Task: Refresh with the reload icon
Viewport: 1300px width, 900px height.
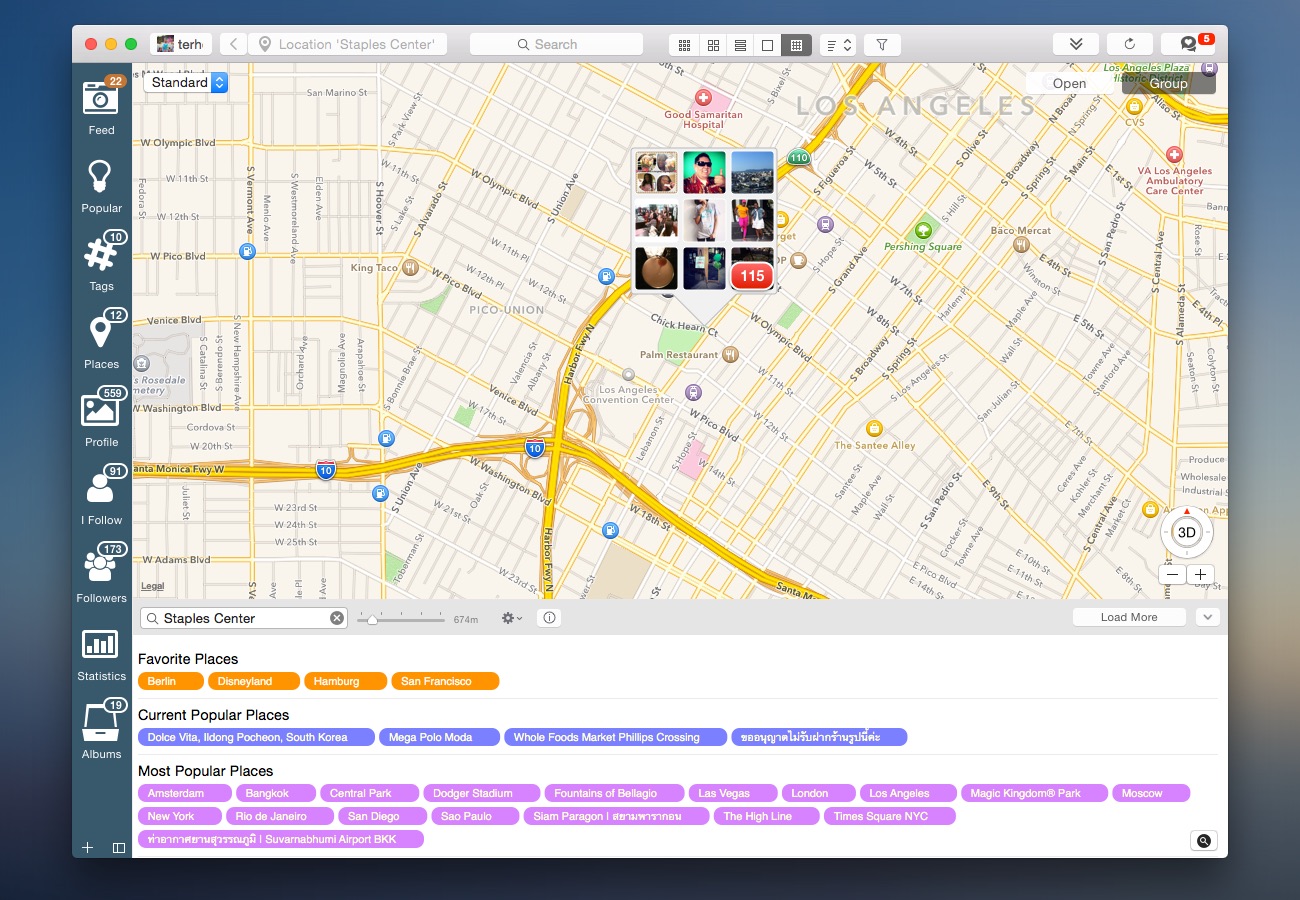Action: (x=1130, y=44)
